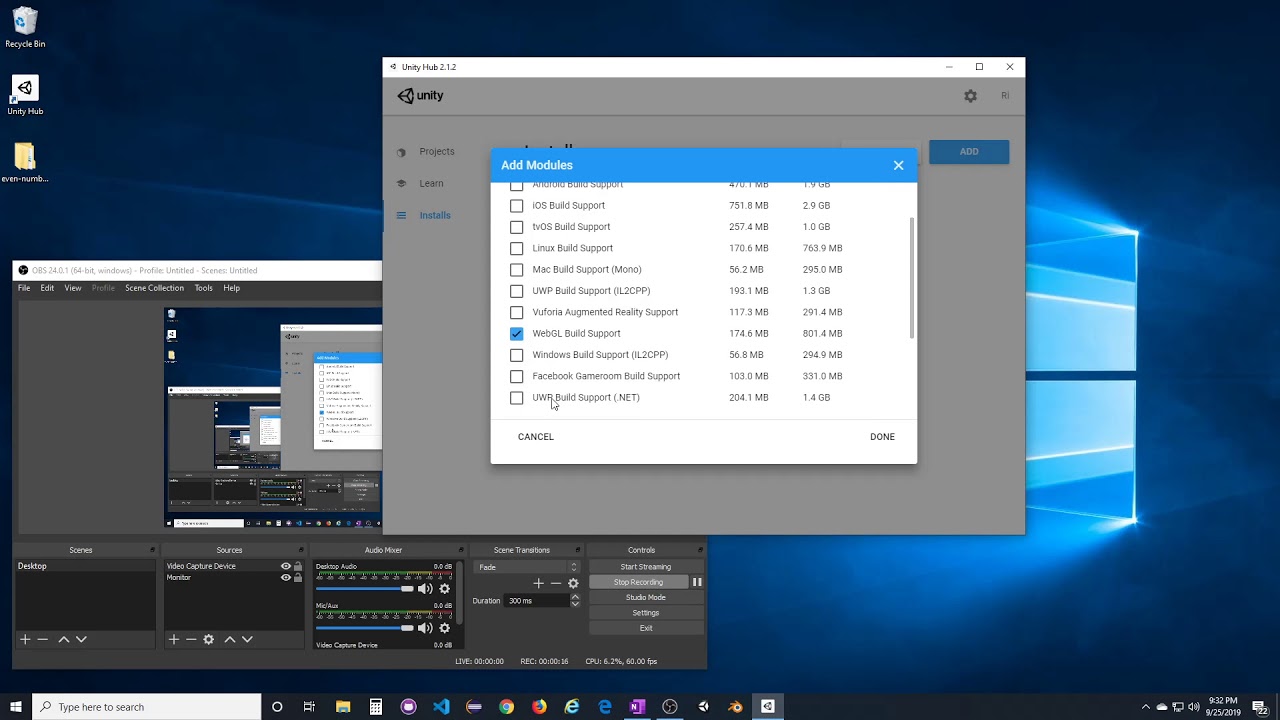The height and width of the screenshot is (720, 1280).
Task: Adjust the Desktop Audio volume slider
Action: pyautogui.click(x=407, y=589)
